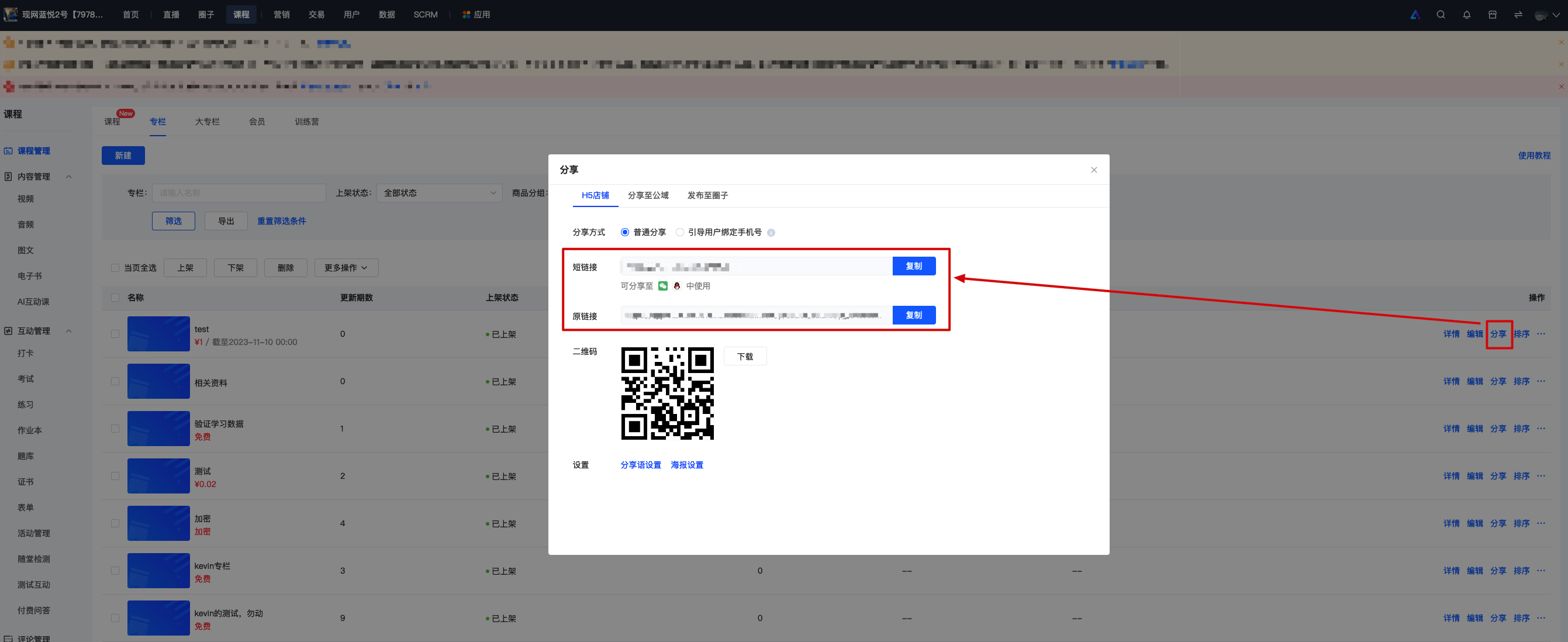Click the WeChat icon under short link
Viewport: 1568px width, 642px height.
tap(663, 286)
